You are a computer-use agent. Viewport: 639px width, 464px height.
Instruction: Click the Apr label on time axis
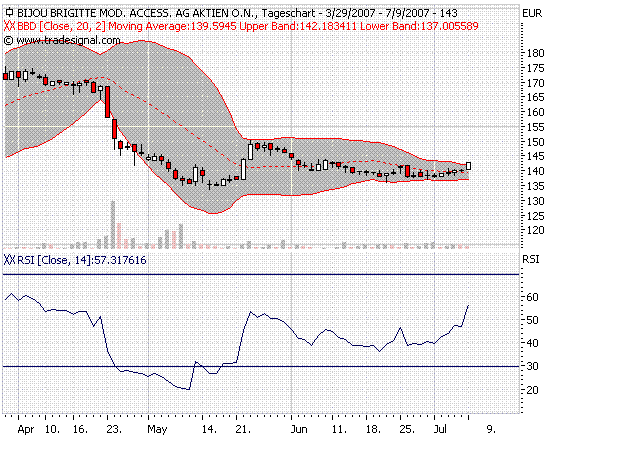pos(26,429)
